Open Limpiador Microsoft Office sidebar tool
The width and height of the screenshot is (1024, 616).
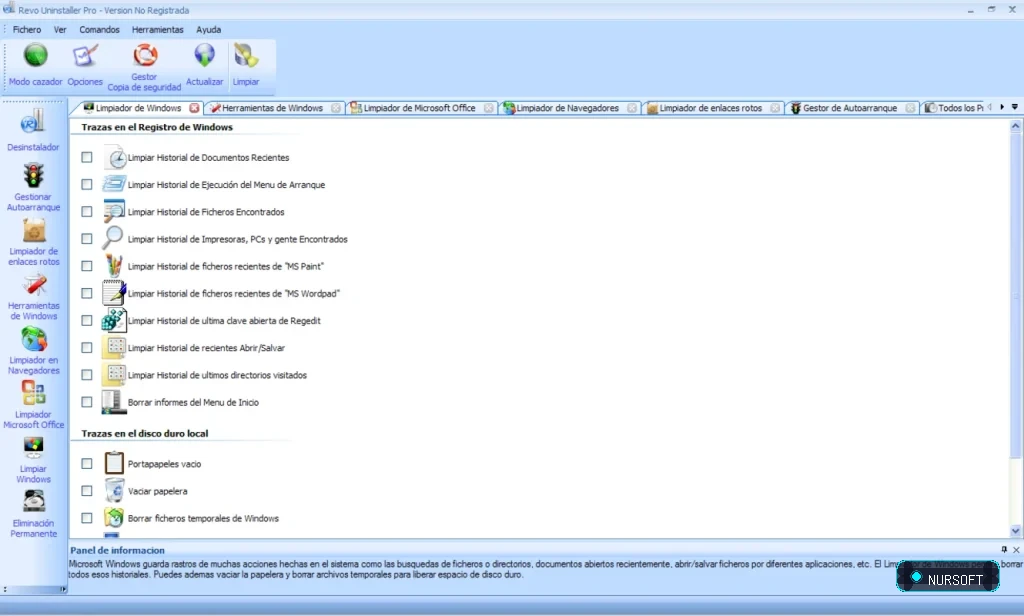coord(33,405)
